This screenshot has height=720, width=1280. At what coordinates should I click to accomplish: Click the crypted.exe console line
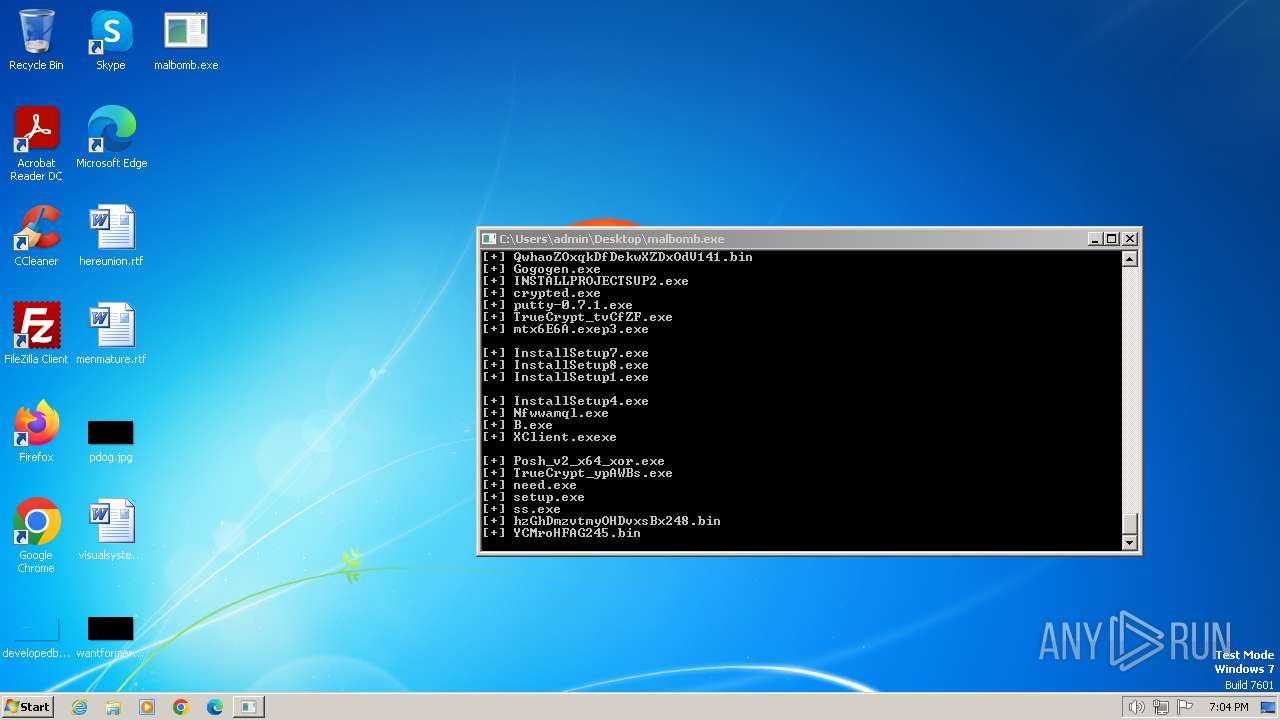pos(541,293)
